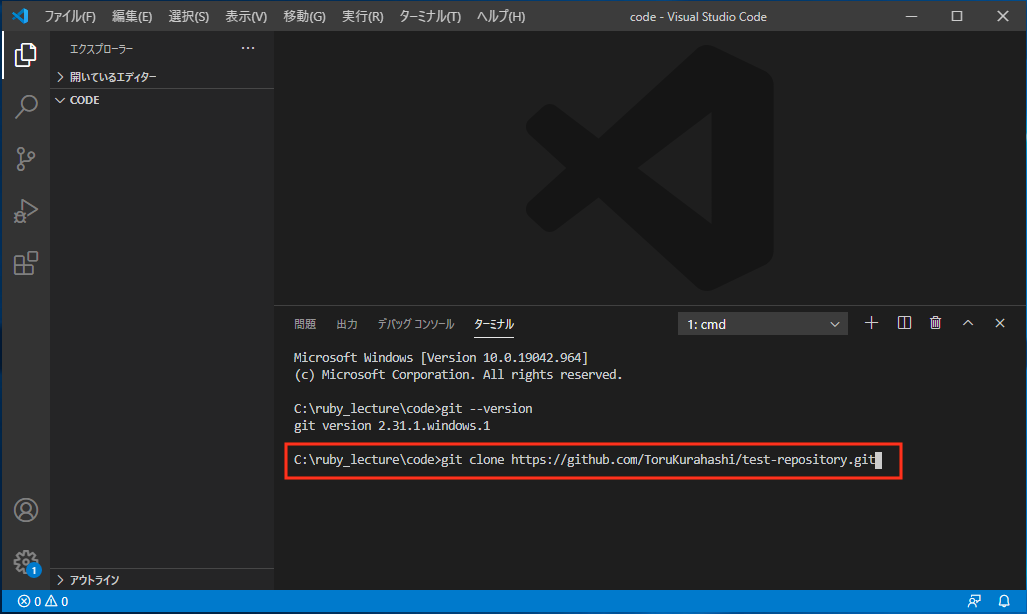Viewport: 1027px width, 614px height.
Task: Create a new terminal with plus icon
Action: pyautogui.click(x=871, y=323)
